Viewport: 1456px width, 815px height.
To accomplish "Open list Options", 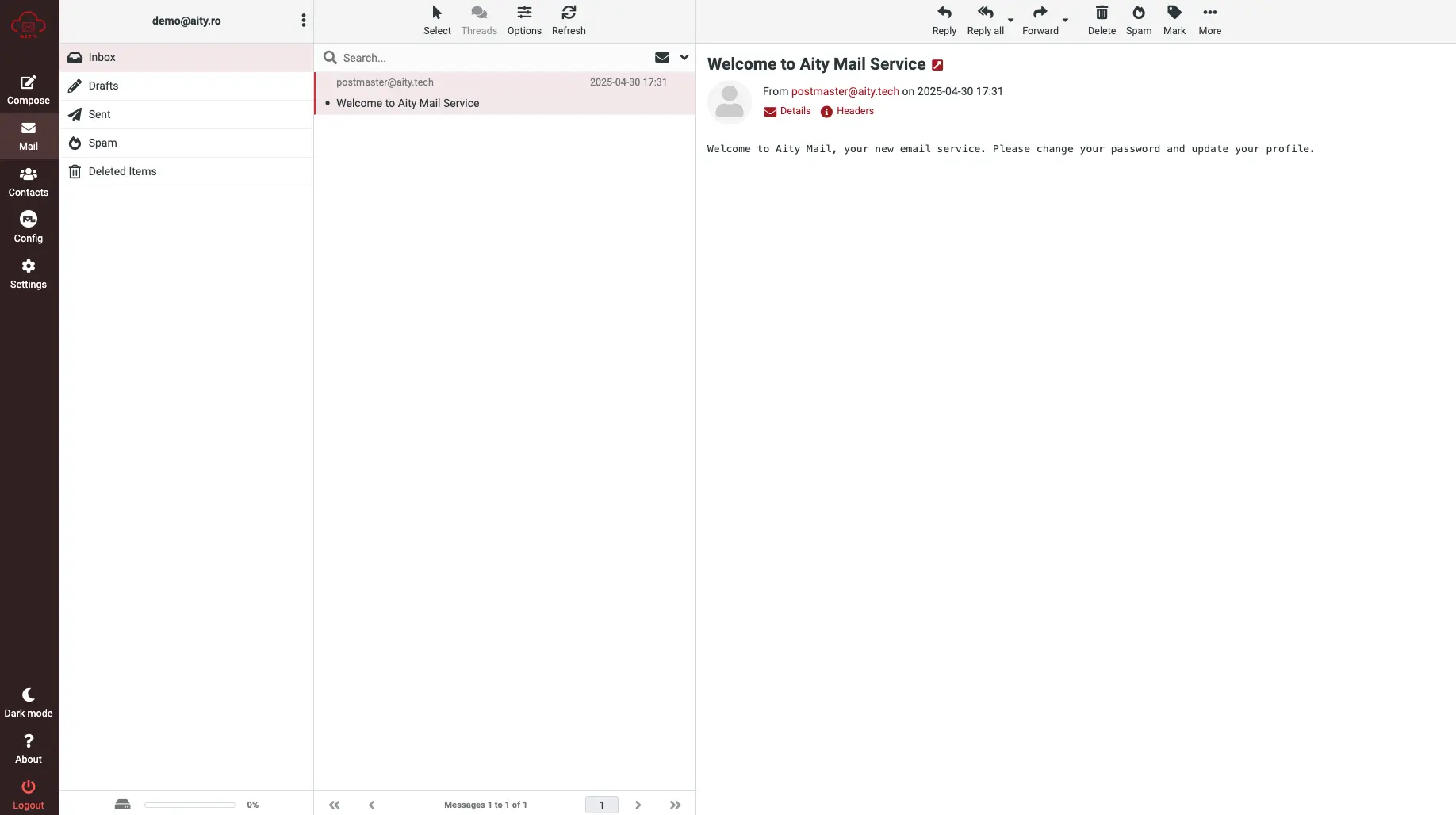I will [524, 21].
